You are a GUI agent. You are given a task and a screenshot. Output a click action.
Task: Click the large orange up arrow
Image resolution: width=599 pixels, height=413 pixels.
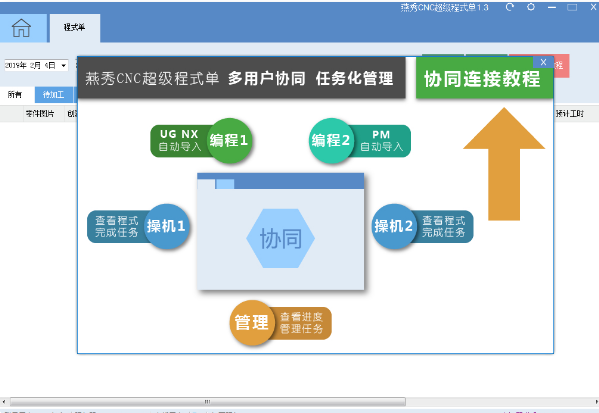pos(504,164)
